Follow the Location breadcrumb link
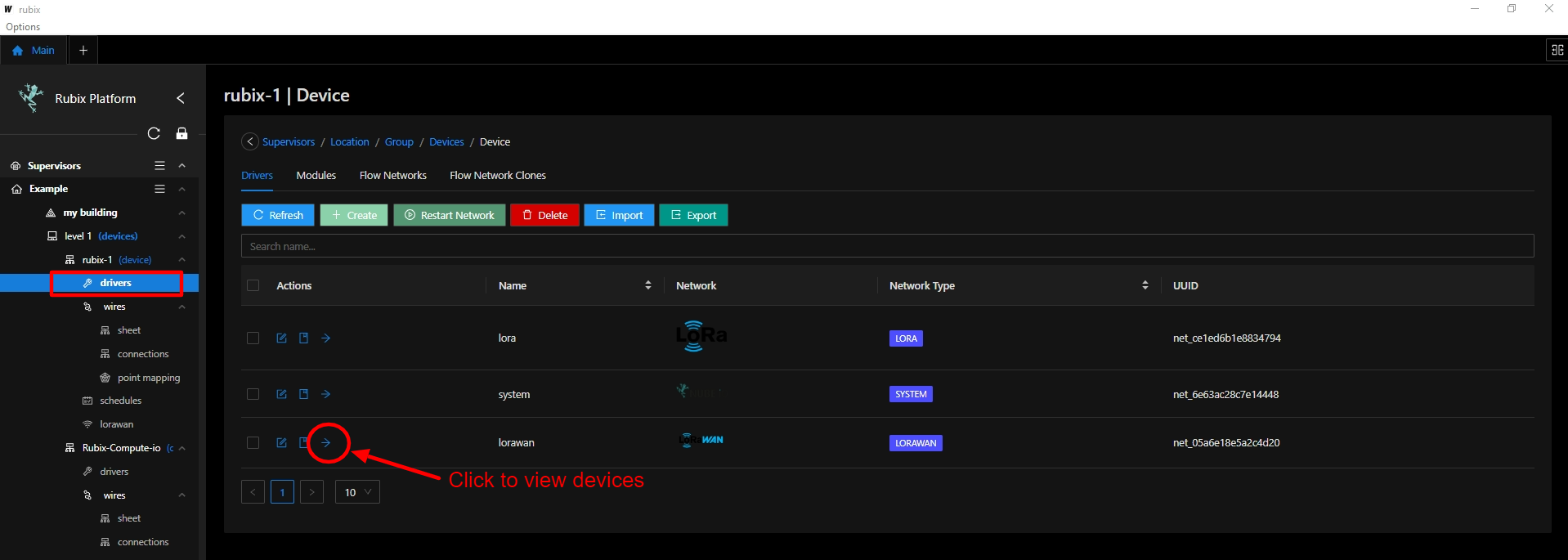Image resolution: width=1568 pixels, height=560 pixels. point(350,141)
